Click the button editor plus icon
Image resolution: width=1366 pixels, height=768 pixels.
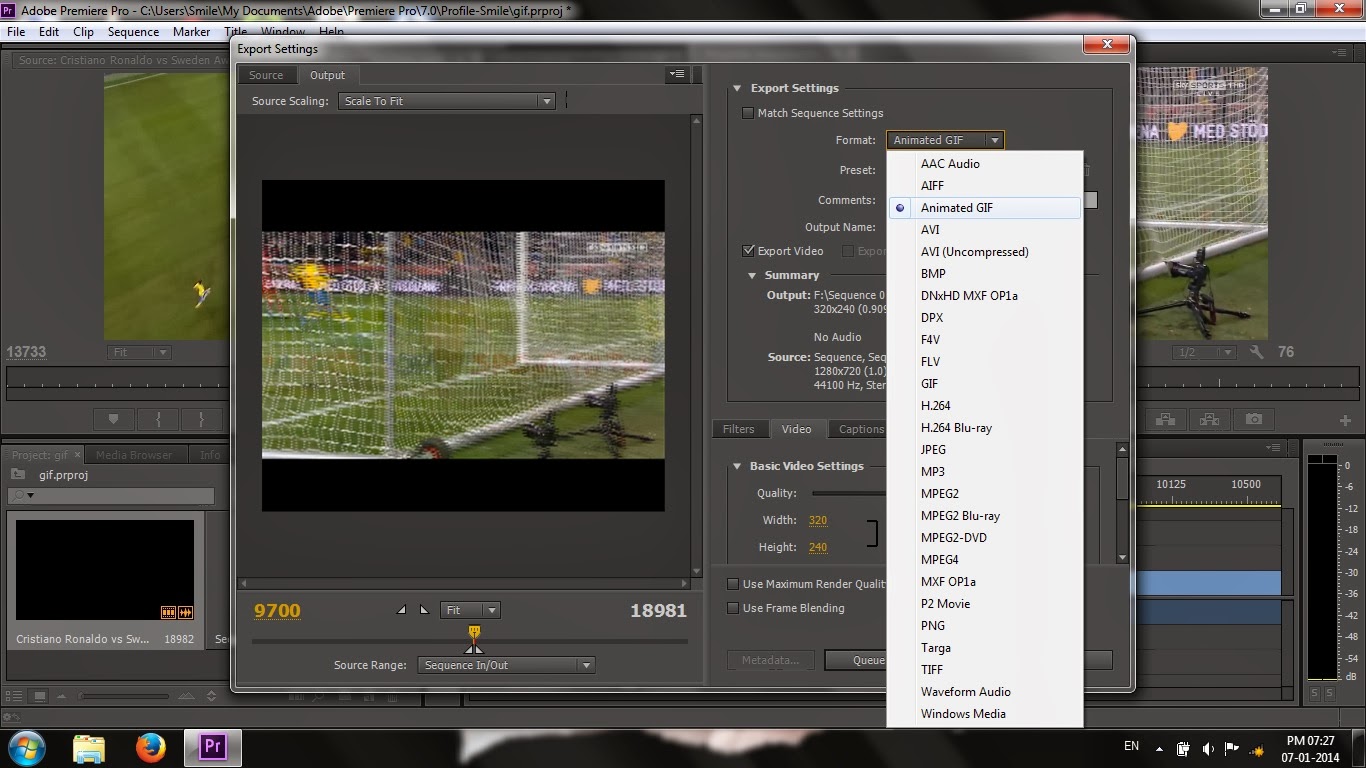[x=1345, y=420]
